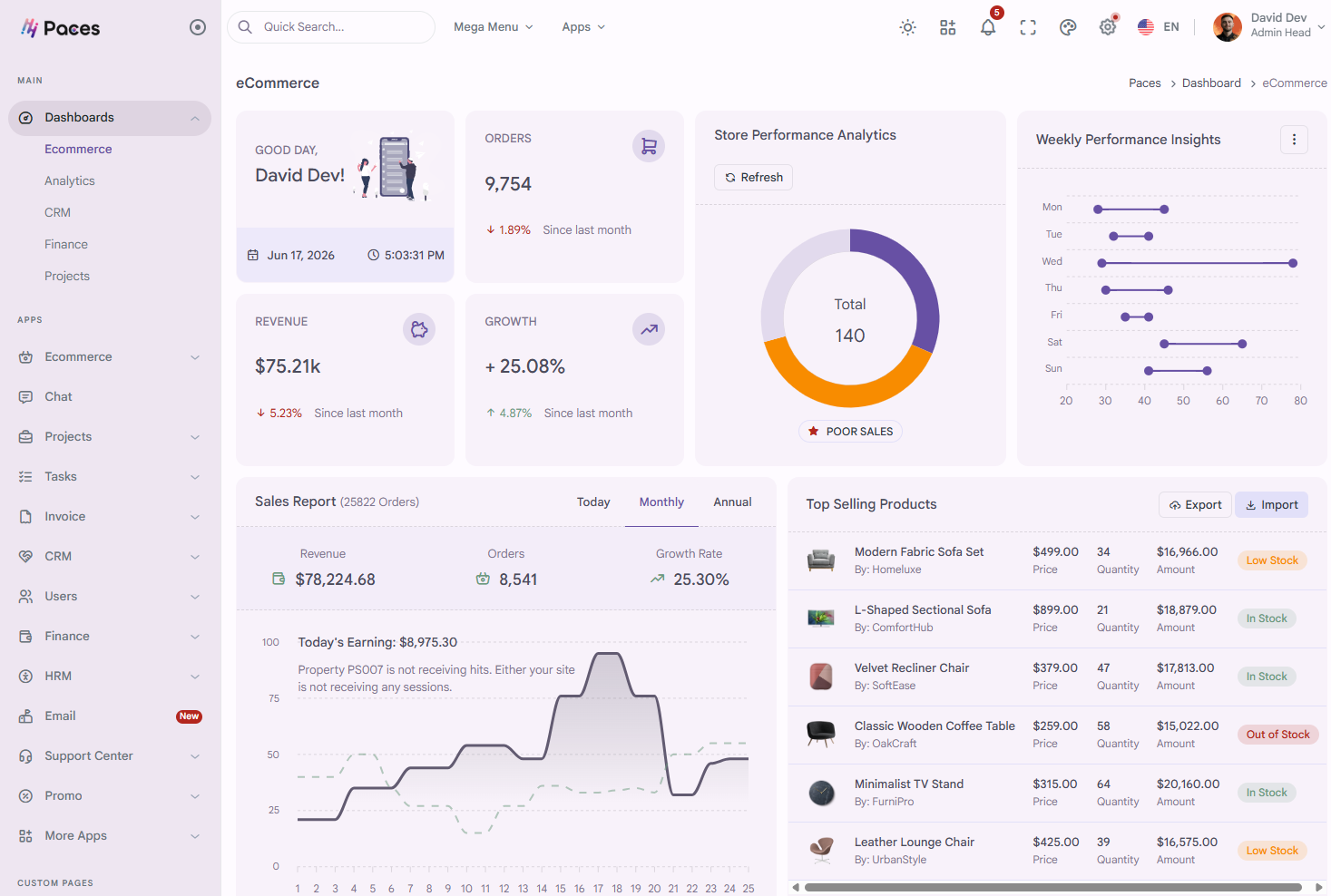The image size is (1331, 896).
Task: Open the Mega Menu dropdown
Action: (x=494, y=27)
